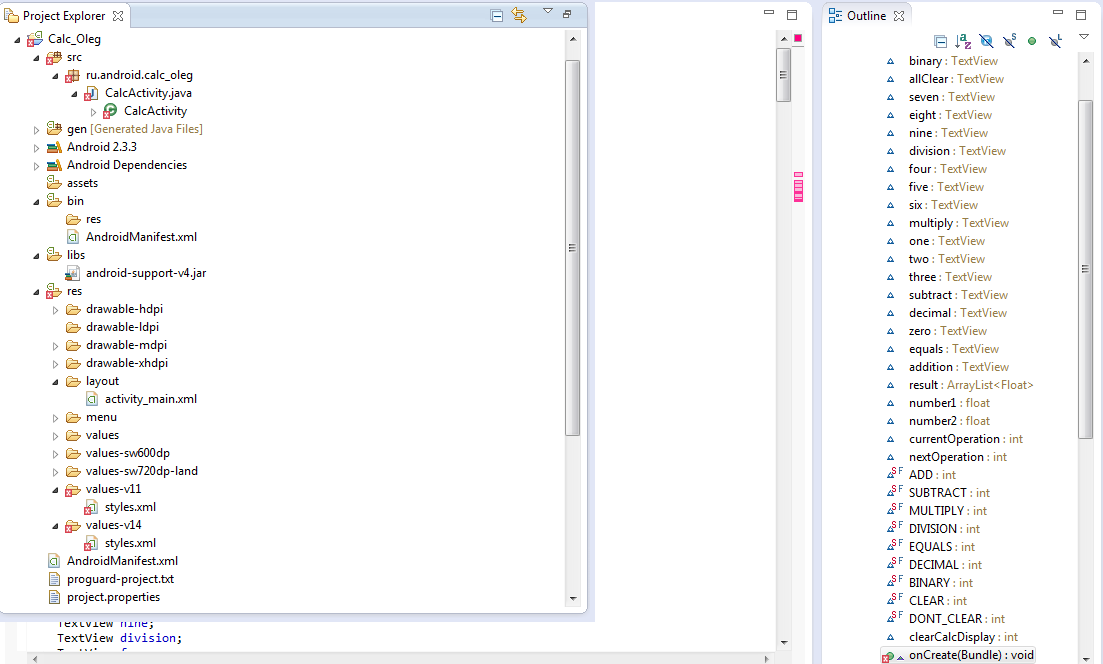Click the styles.xml icon under values-v14
1103x664 pixels.
pyautogui.click(x=91, y=543)
